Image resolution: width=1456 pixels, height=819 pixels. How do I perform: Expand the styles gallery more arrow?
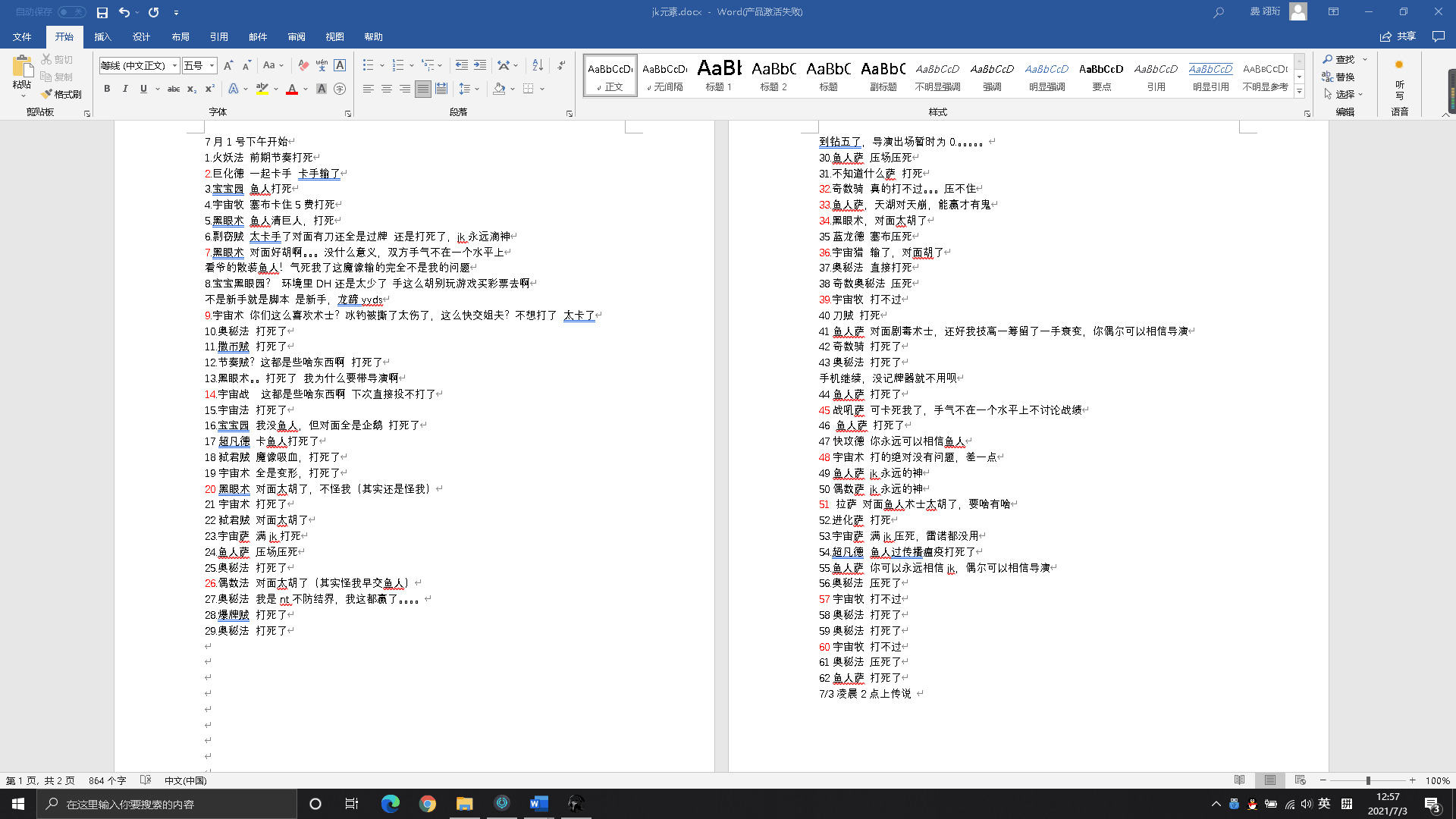pyautogui.click(x=1299, y=92)
